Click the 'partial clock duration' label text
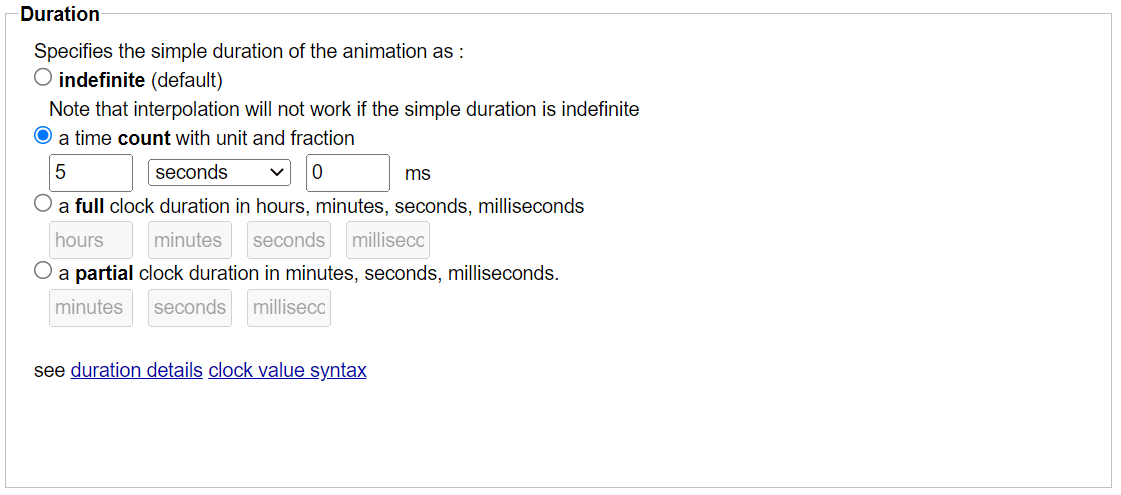Viewport: 1121px width, 495px height. point(316,273)
